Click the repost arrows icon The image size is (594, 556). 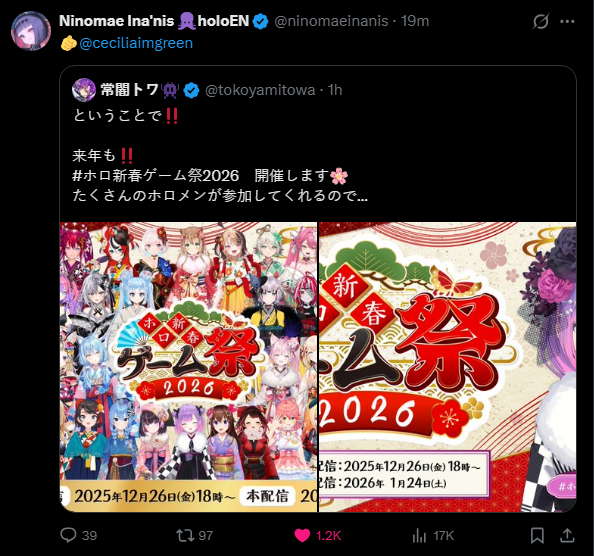click(x=184, y=535)
